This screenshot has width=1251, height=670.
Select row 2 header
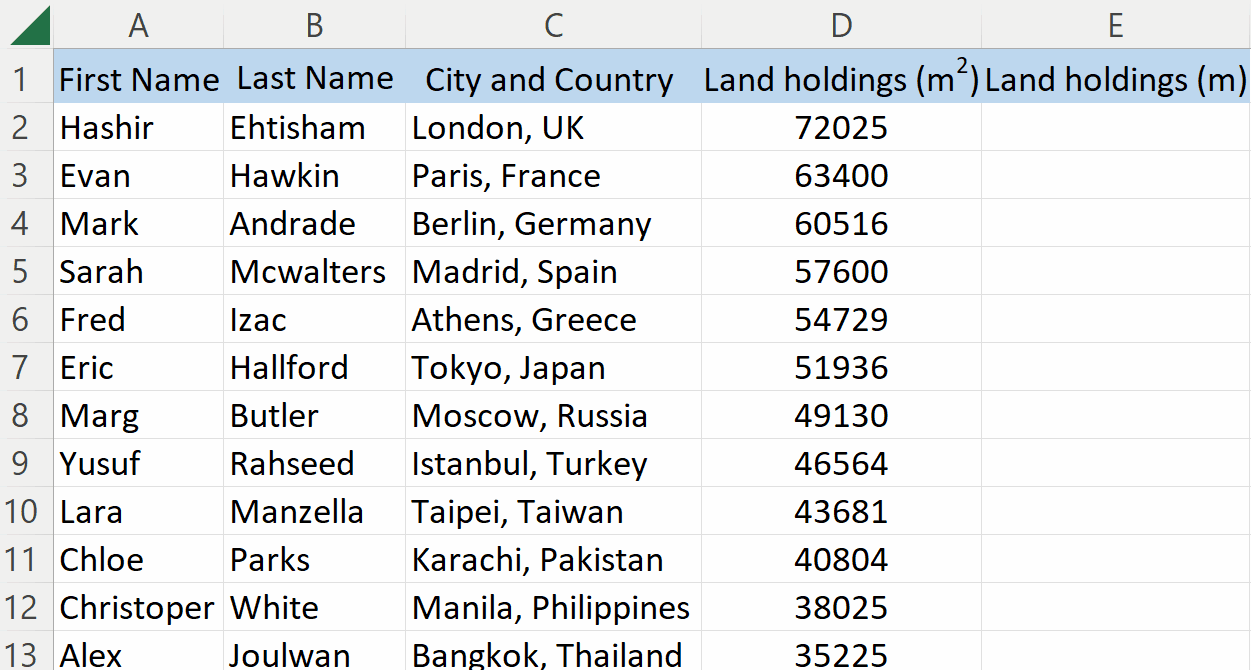(26, 127)
